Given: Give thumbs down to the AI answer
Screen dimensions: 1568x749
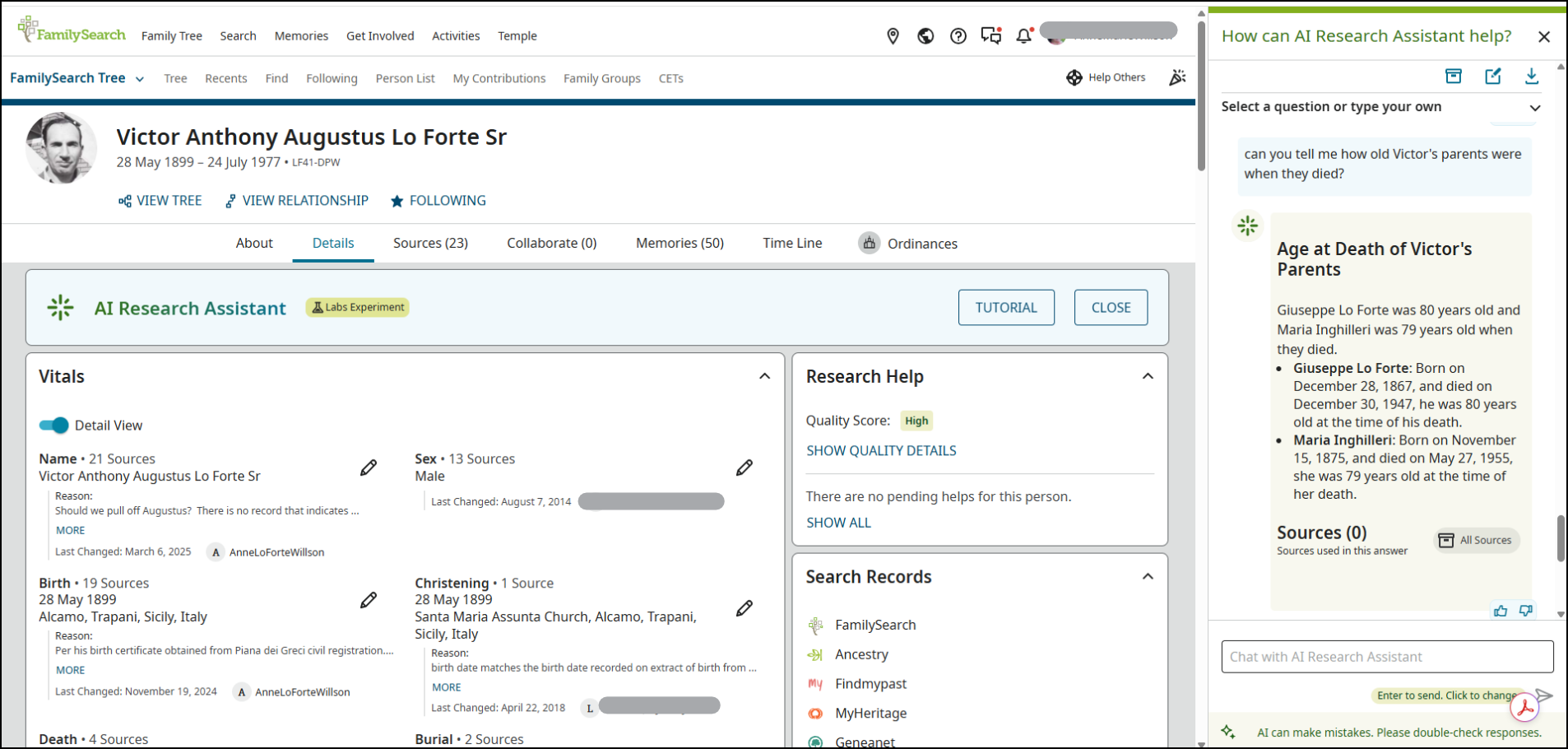Looking at the screenshot, I should tap(1526, 611).
